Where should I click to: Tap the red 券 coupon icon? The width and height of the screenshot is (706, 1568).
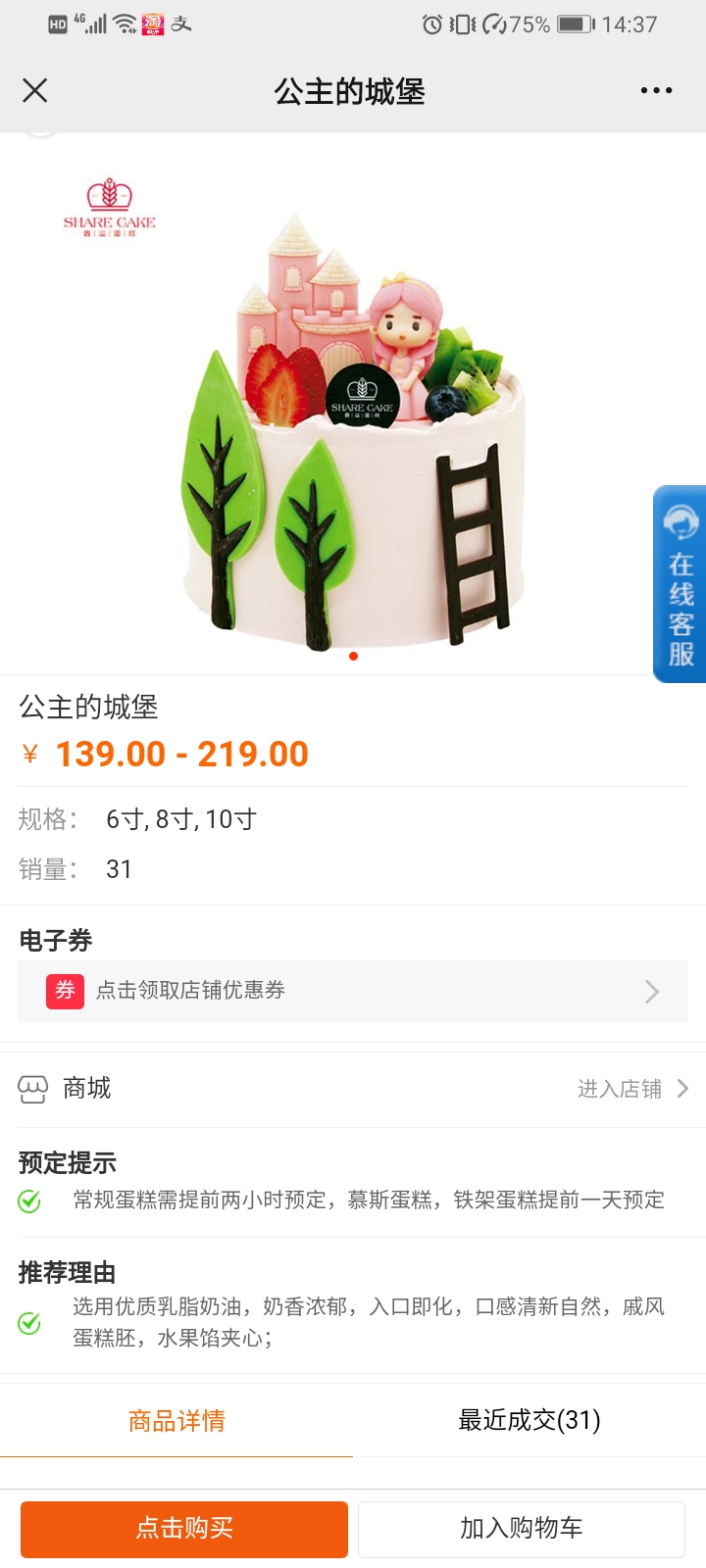[65, 991]
